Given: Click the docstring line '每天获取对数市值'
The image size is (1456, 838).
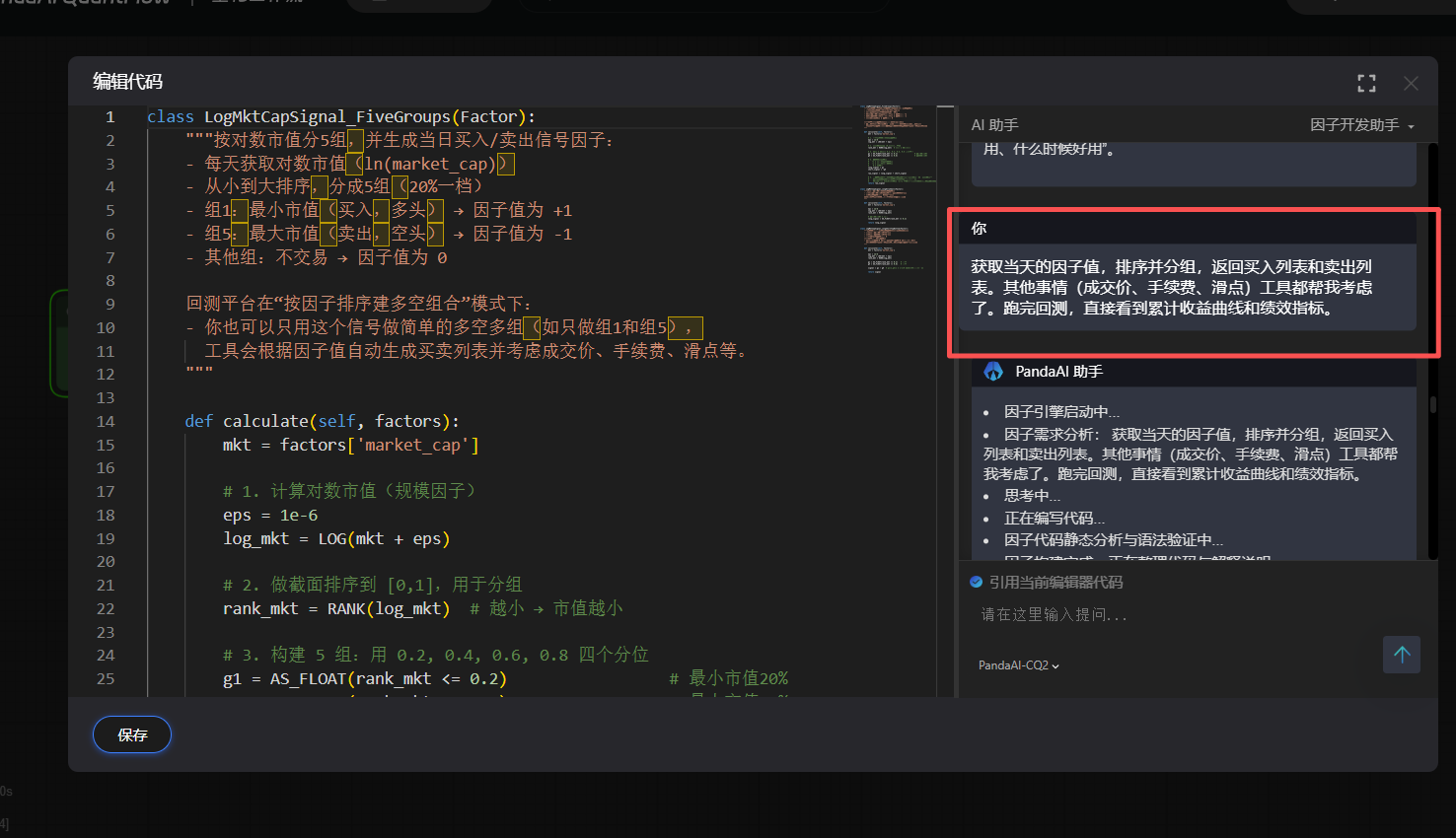Looking at the screenshot, I should (350, 165).
